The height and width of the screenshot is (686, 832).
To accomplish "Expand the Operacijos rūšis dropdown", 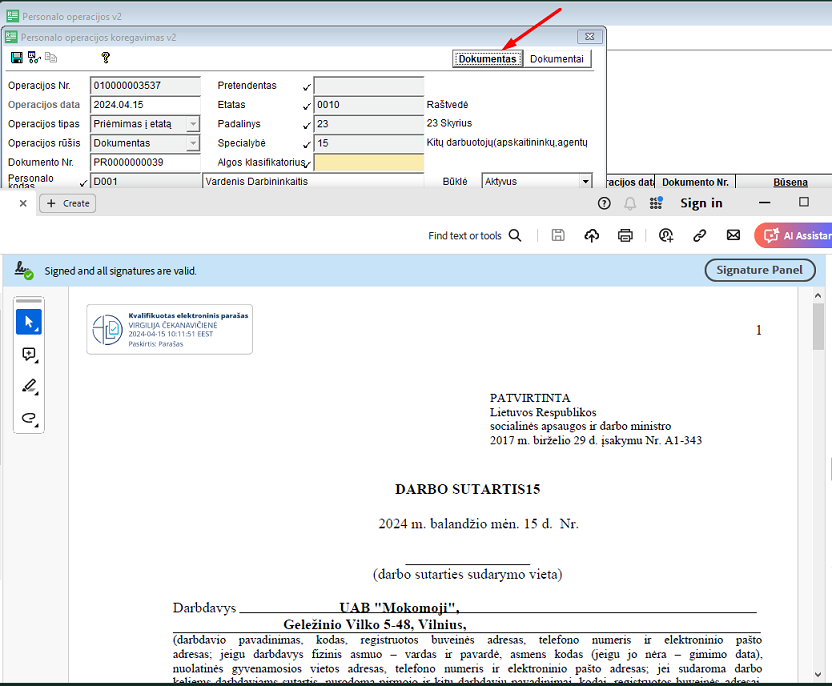I will pos(193,143).
